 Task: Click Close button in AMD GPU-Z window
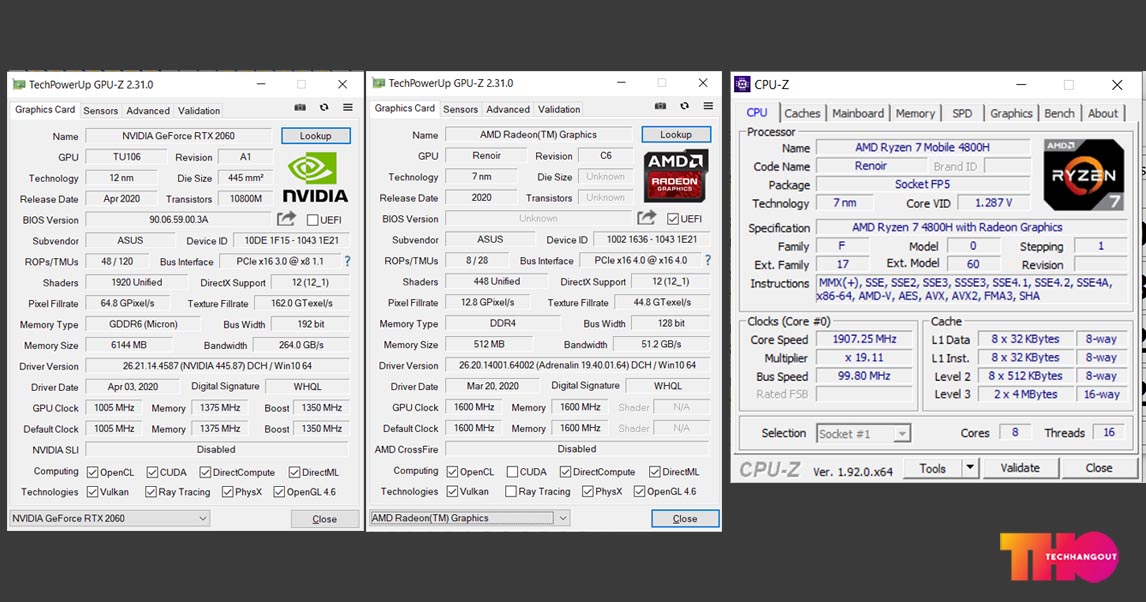685,518
